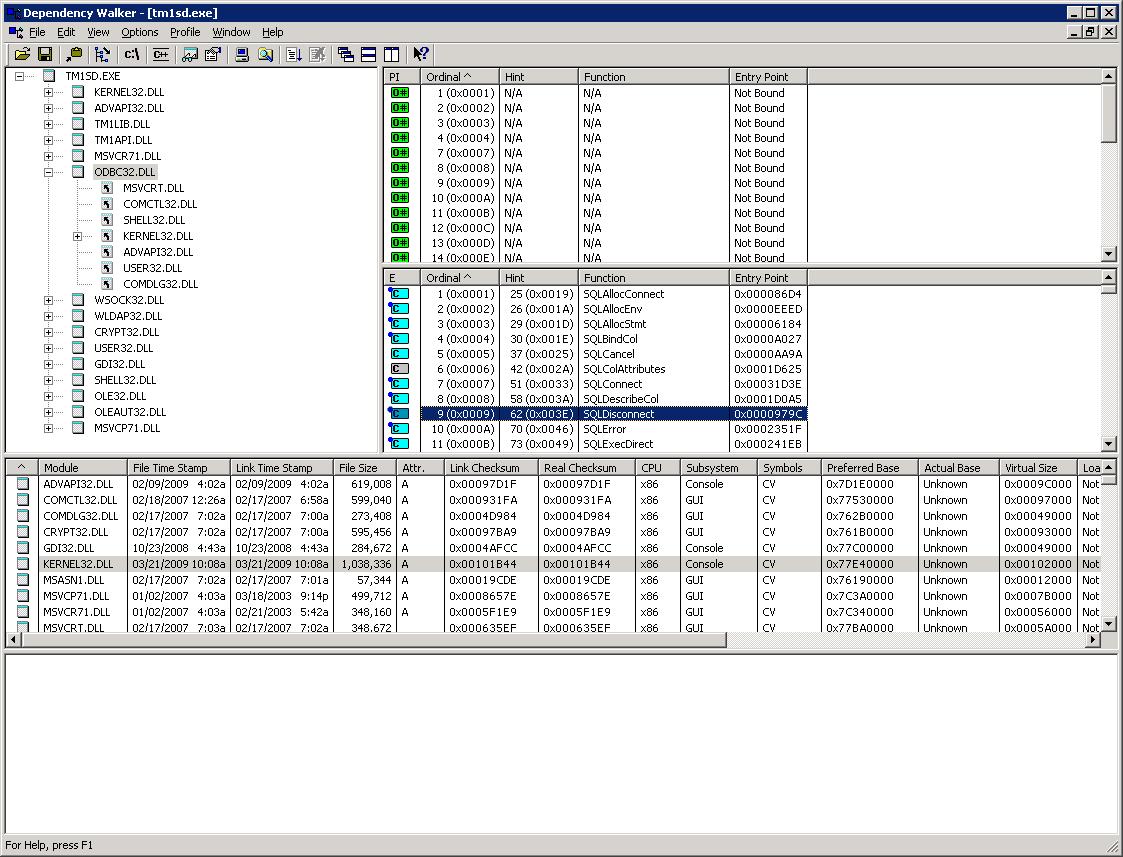
Task: Click the module list horizontal scrollbar left arrow
Action: tap(14, 640)
